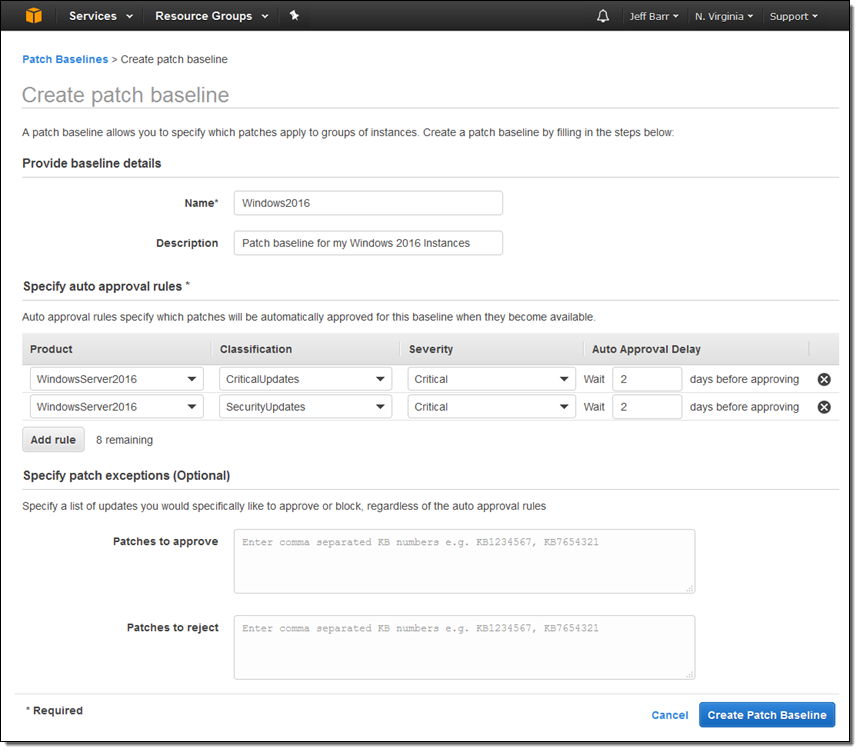Click the Create Patch Baseline button
Screen dimensions: 860x752
click(766, 715)
